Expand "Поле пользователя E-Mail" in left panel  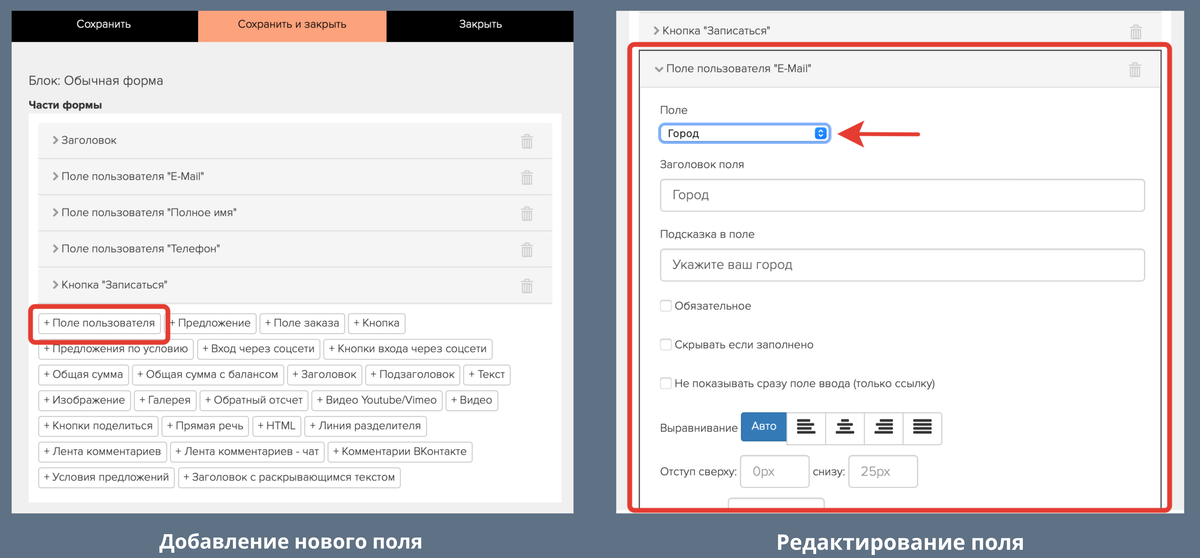(295, 177)
